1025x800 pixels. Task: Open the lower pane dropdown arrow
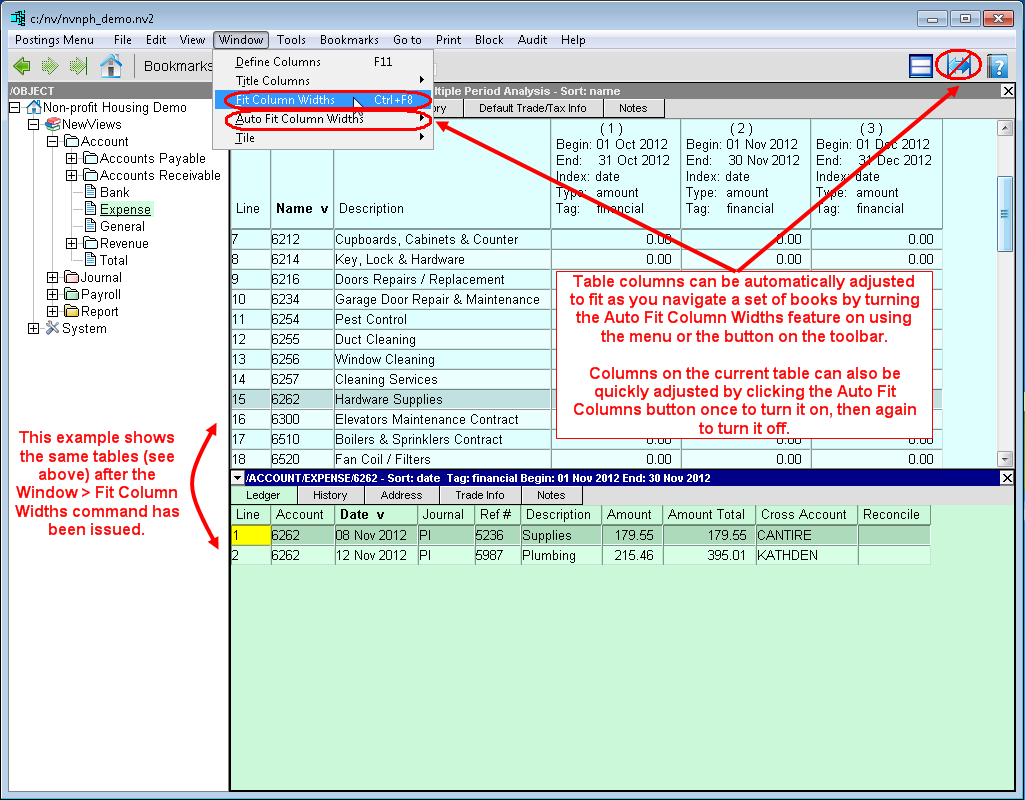click(237, 478)
